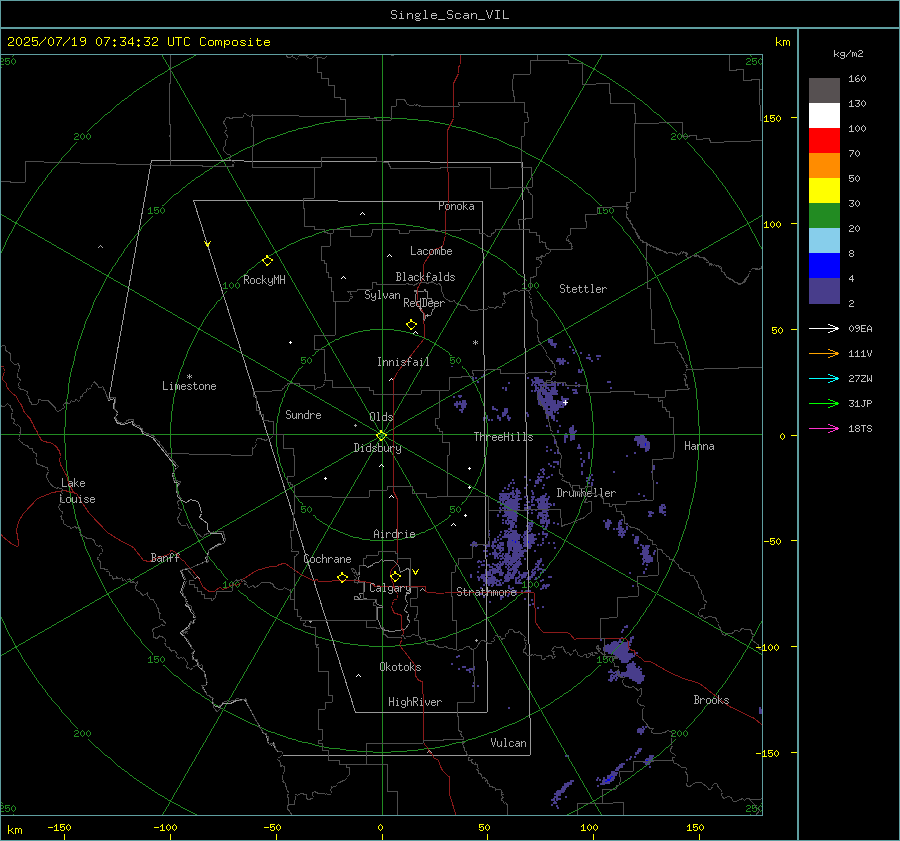
Task: Click the 2025/07/19 07:34:32 UTC Composite timestamp
Action: [x=138, y=42]
